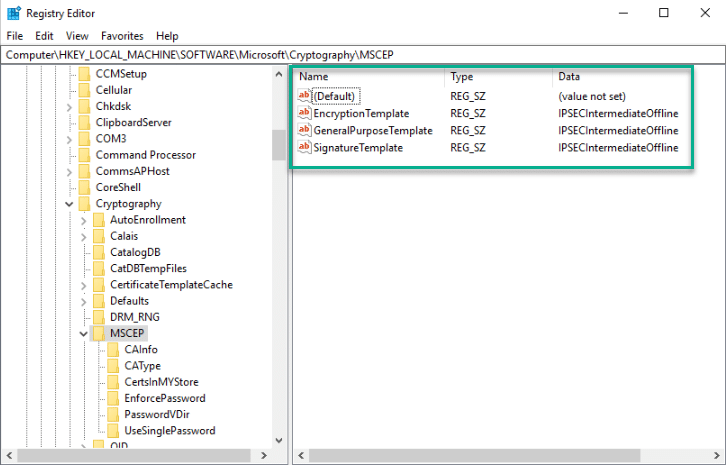Select the UseSinglePassword key
The image size is (726, 465).
point(170,431)
